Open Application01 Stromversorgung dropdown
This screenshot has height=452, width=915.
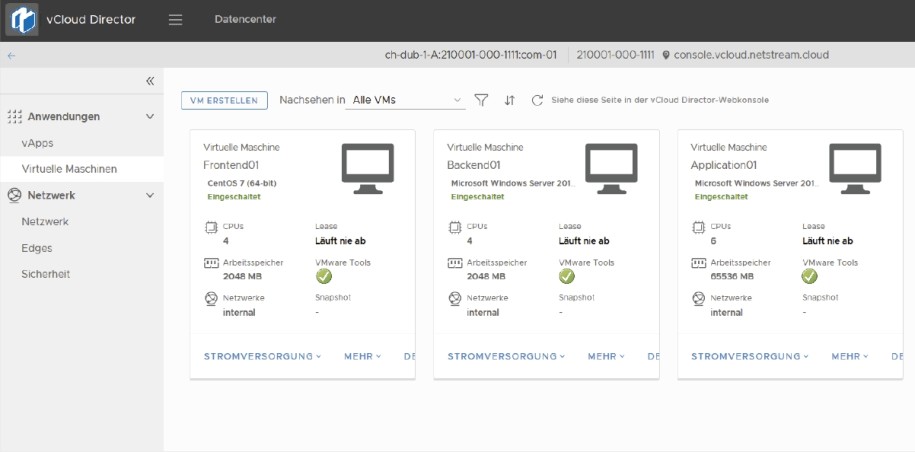[750, 356]
